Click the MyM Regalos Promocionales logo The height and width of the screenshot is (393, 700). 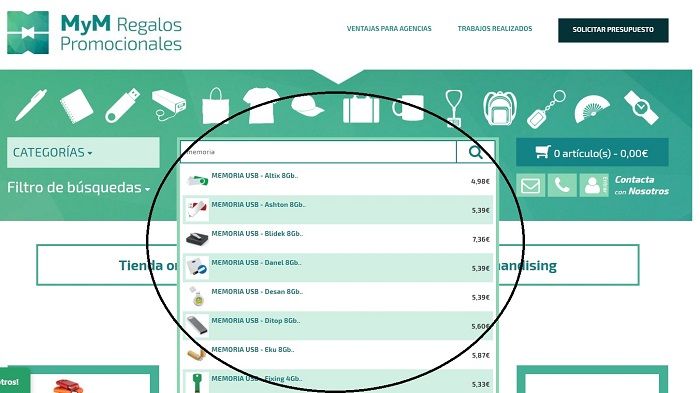coord(94,33)
